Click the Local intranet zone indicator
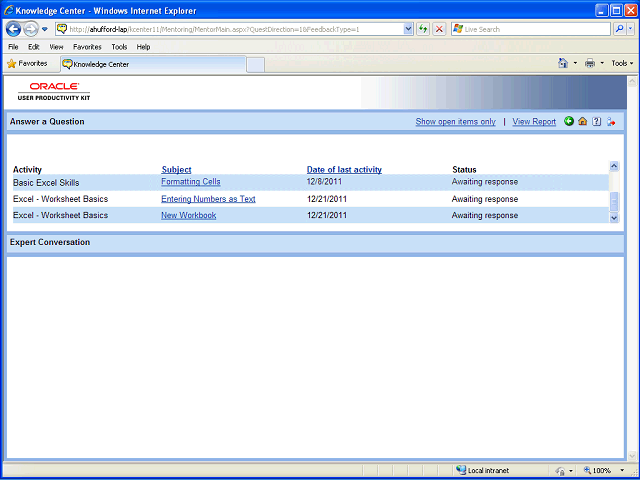Image resolution: width=640 pixels, height=480 pixels. pos(482,471)
